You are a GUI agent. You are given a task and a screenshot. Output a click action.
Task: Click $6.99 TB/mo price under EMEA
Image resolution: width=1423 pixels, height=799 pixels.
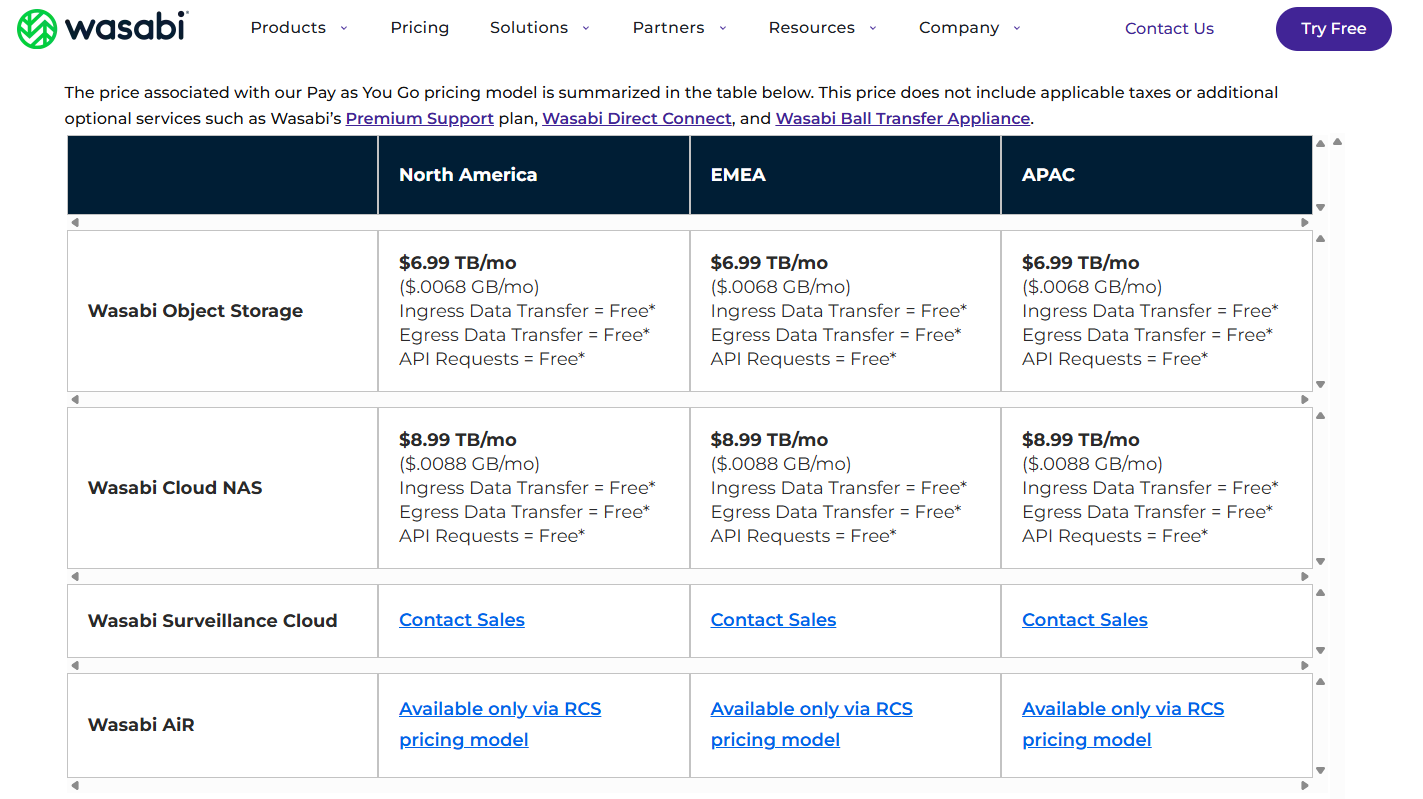[x=769, y=263]
